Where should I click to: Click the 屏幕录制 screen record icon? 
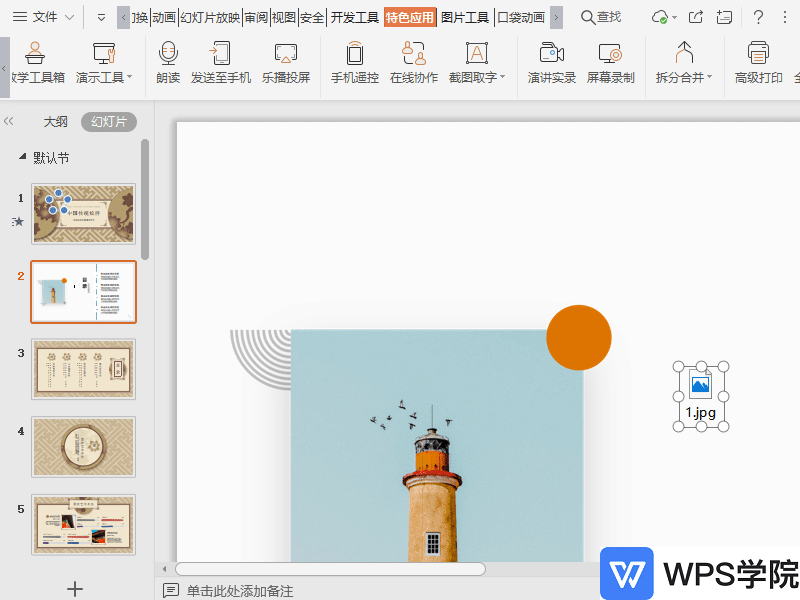610,62
